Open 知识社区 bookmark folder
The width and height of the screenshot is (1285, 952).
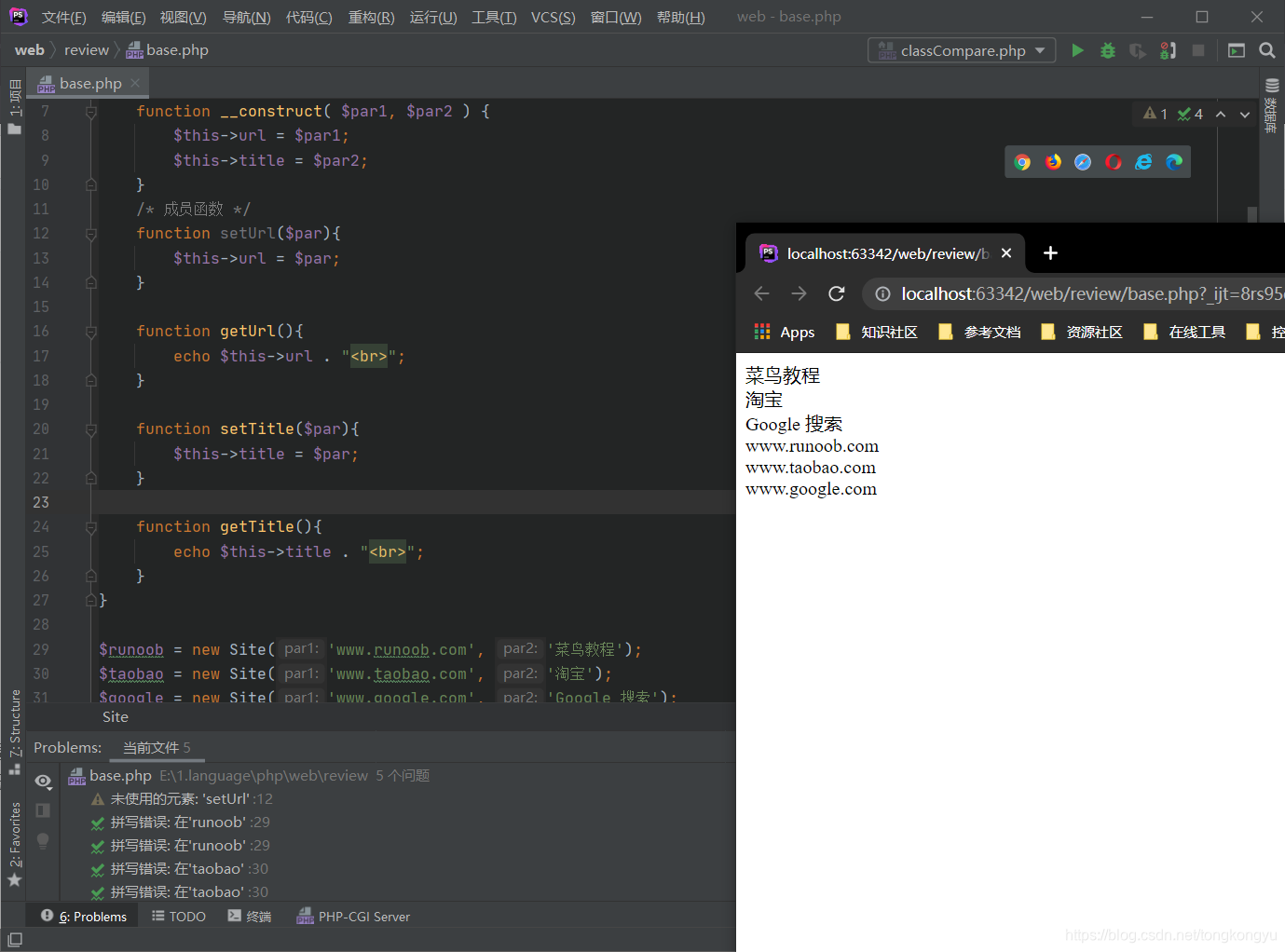[x=877, y=332]
